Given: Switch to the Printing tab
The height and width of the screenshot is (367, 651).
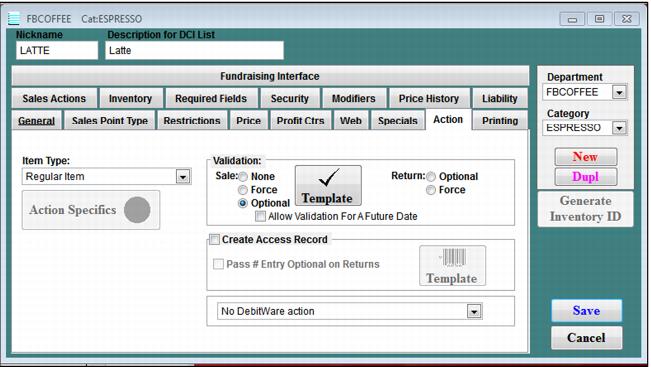Looking at the screenshot, I should 500,121.
